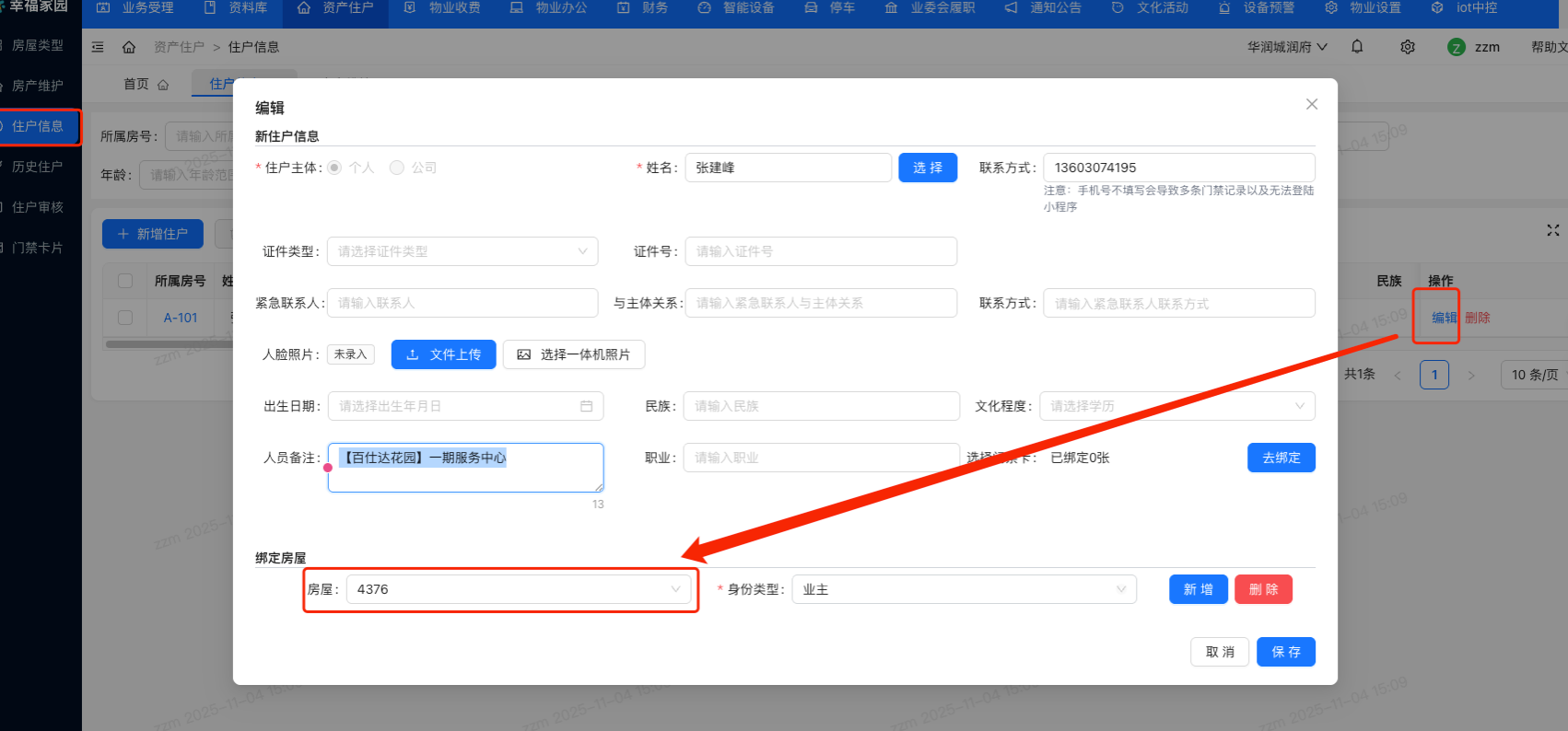Open the 身份类型 dropdown showing 业主
This screenshot has width=1568, height=731.
(x=964, y=589)
